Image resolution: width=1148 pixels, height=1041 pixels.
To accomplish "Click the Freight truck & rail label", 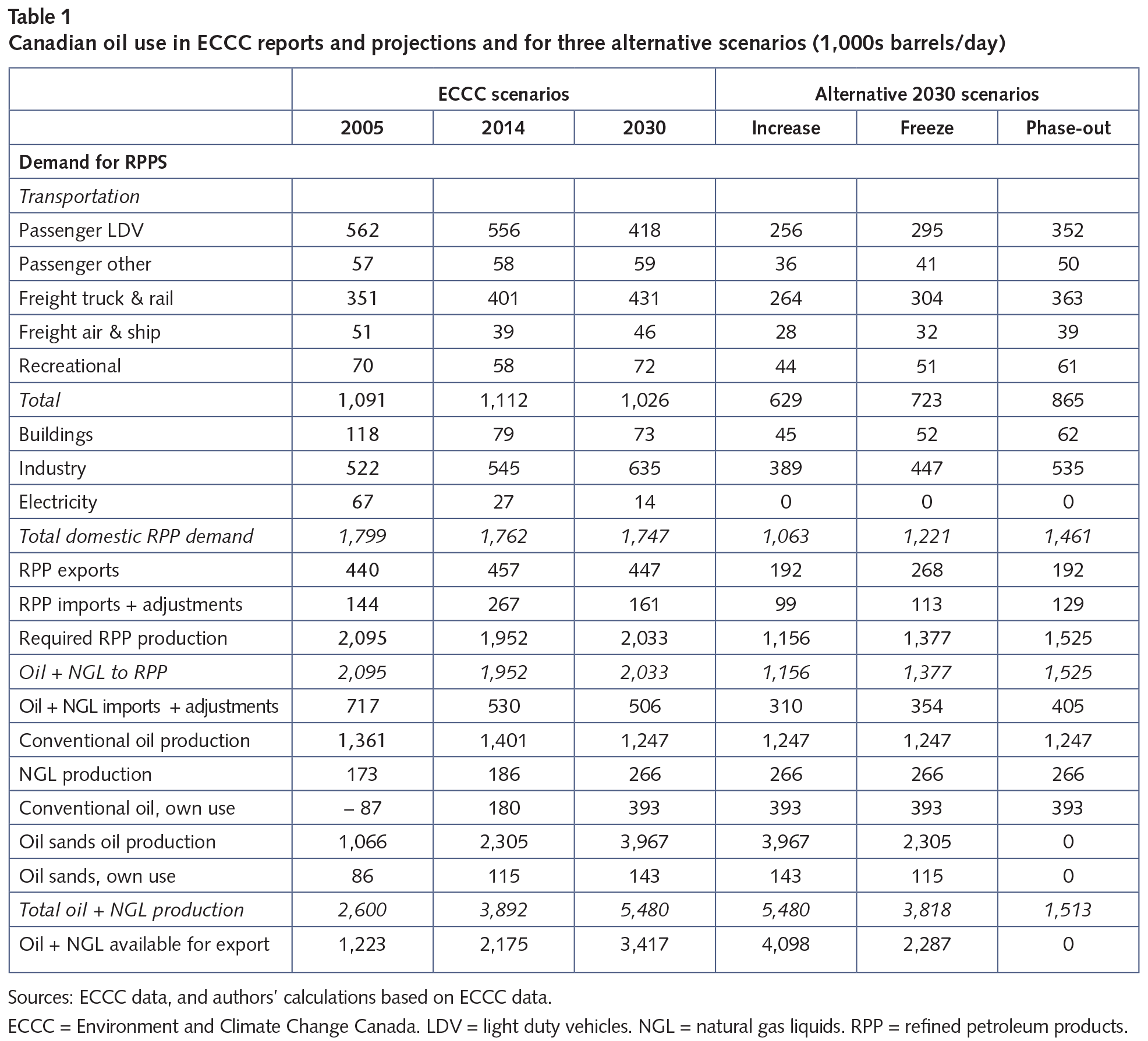I will (96, 299).
